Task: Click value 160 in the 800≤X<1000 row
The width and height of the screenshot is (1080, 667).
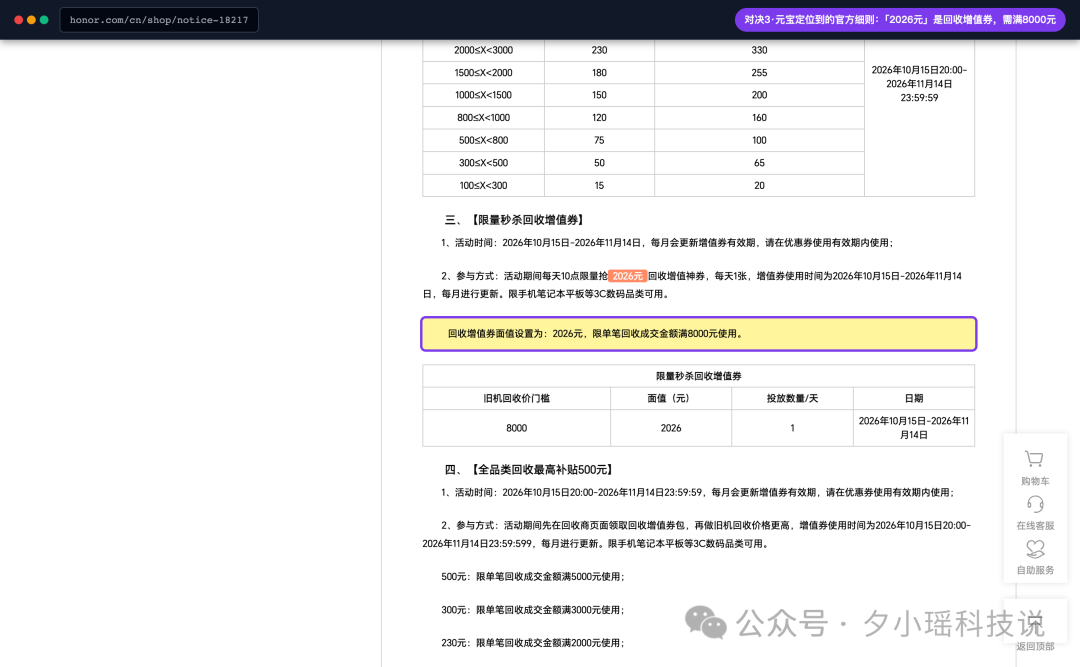Action: point(759,118)
